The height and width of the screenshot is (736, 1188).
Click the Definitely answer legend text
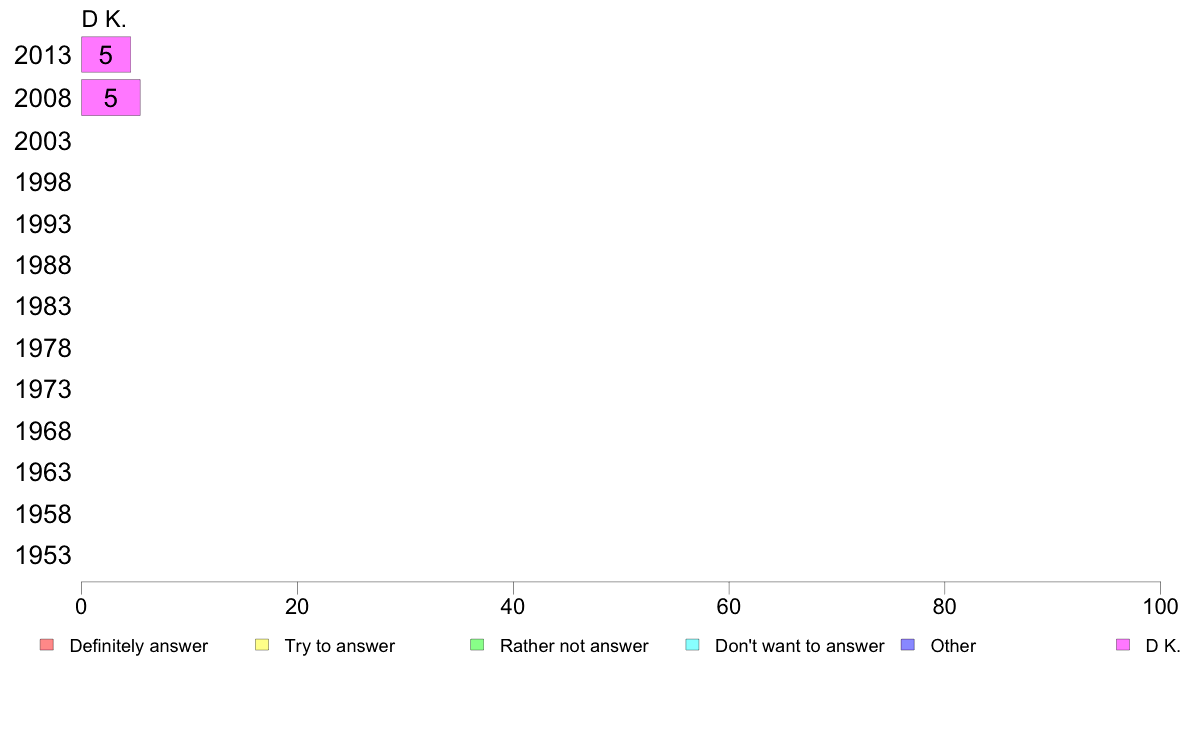click(139, 646)
